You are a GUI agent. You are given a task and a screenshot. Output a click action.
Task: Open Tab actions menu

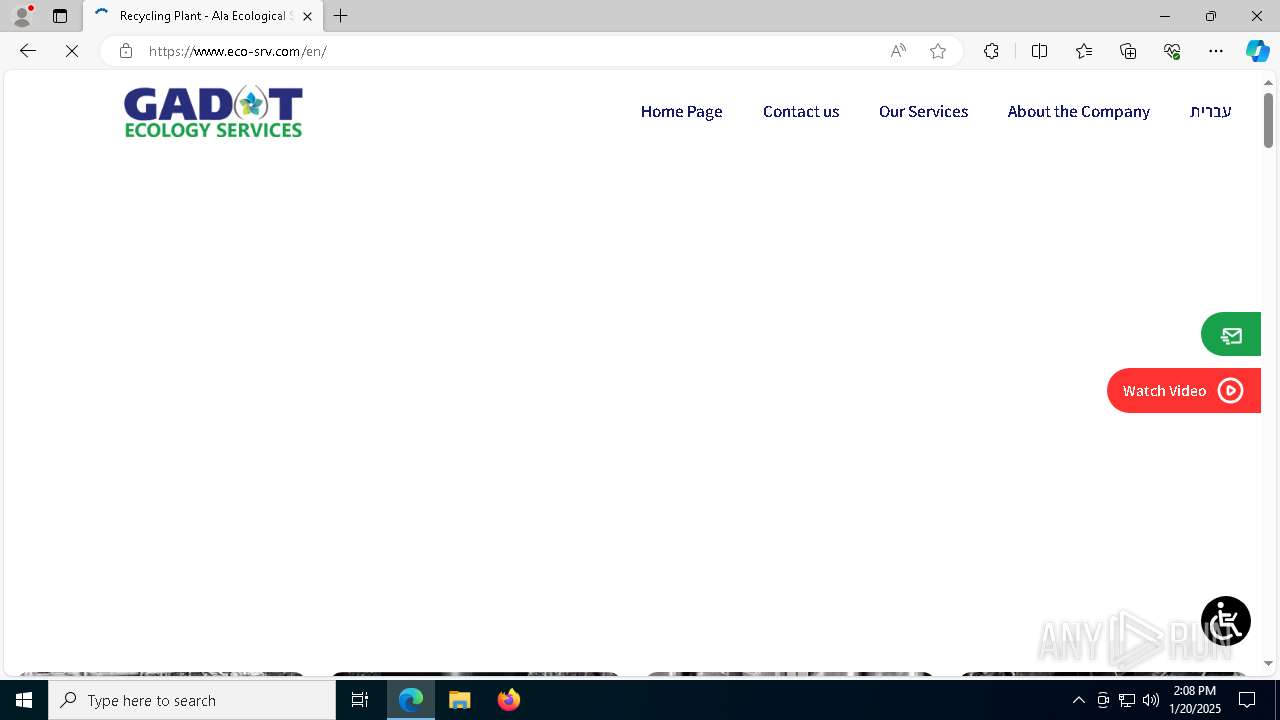pyautogui.click(x=60, y=16)
